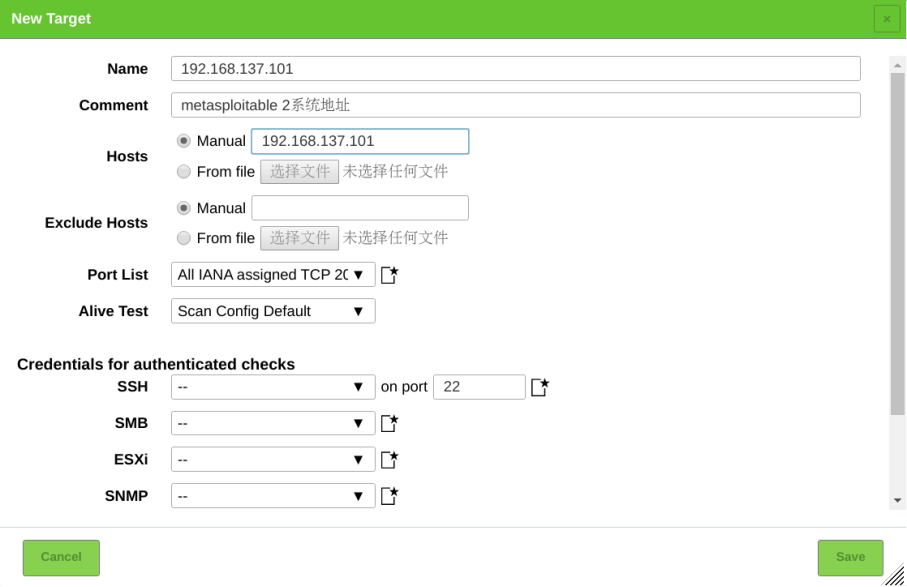Select Manual option for Exclude Hosts
The image size is (907, 587).
click(184, 208)
